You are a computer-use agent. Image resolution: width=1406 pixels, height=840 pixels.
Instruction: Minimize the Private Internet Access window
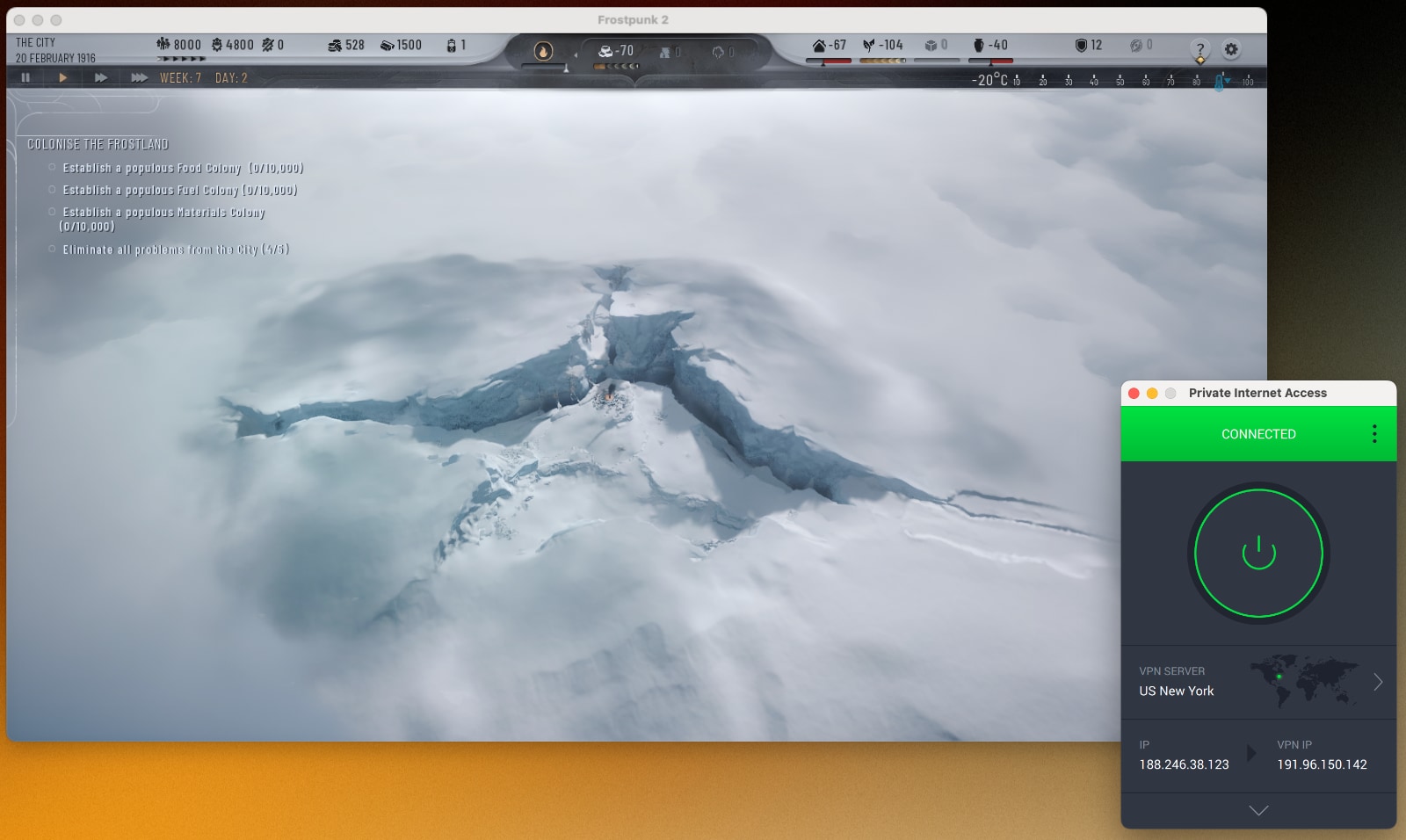(x=1152, y=393)
